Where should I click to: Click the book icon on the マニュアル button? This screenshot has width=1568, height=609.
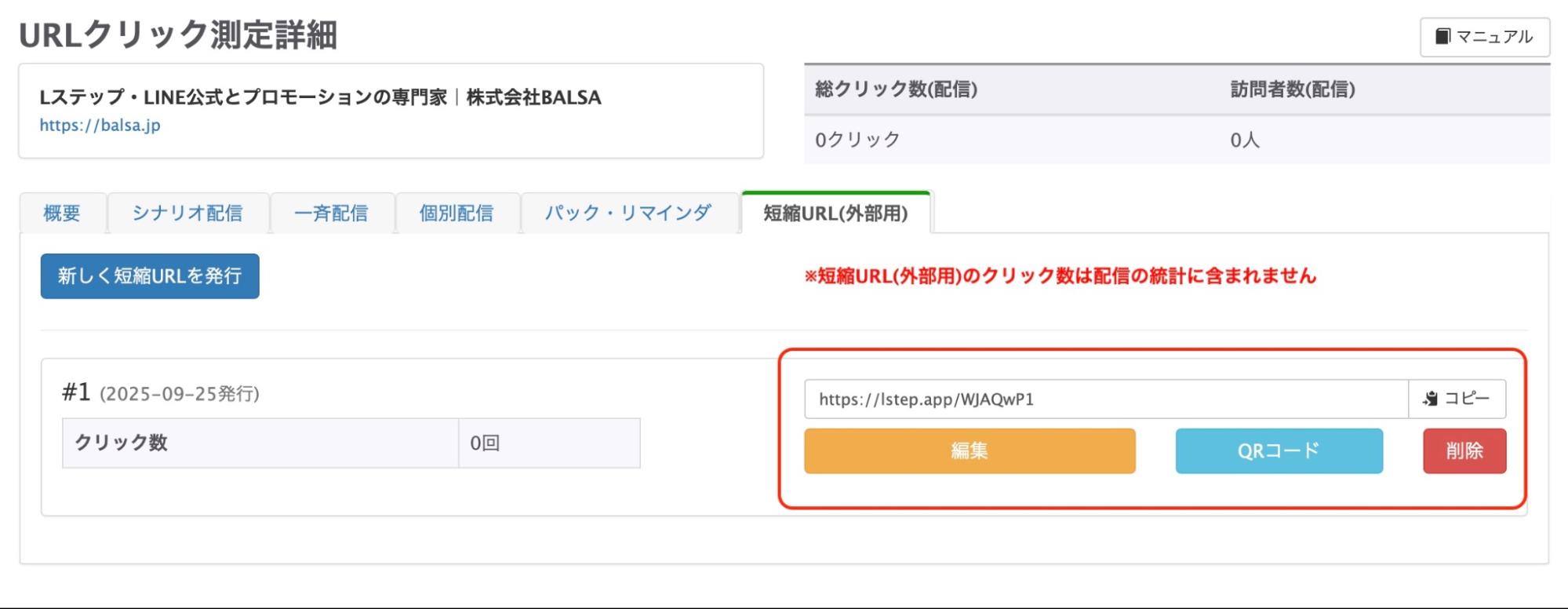[x=1443, y=35]
